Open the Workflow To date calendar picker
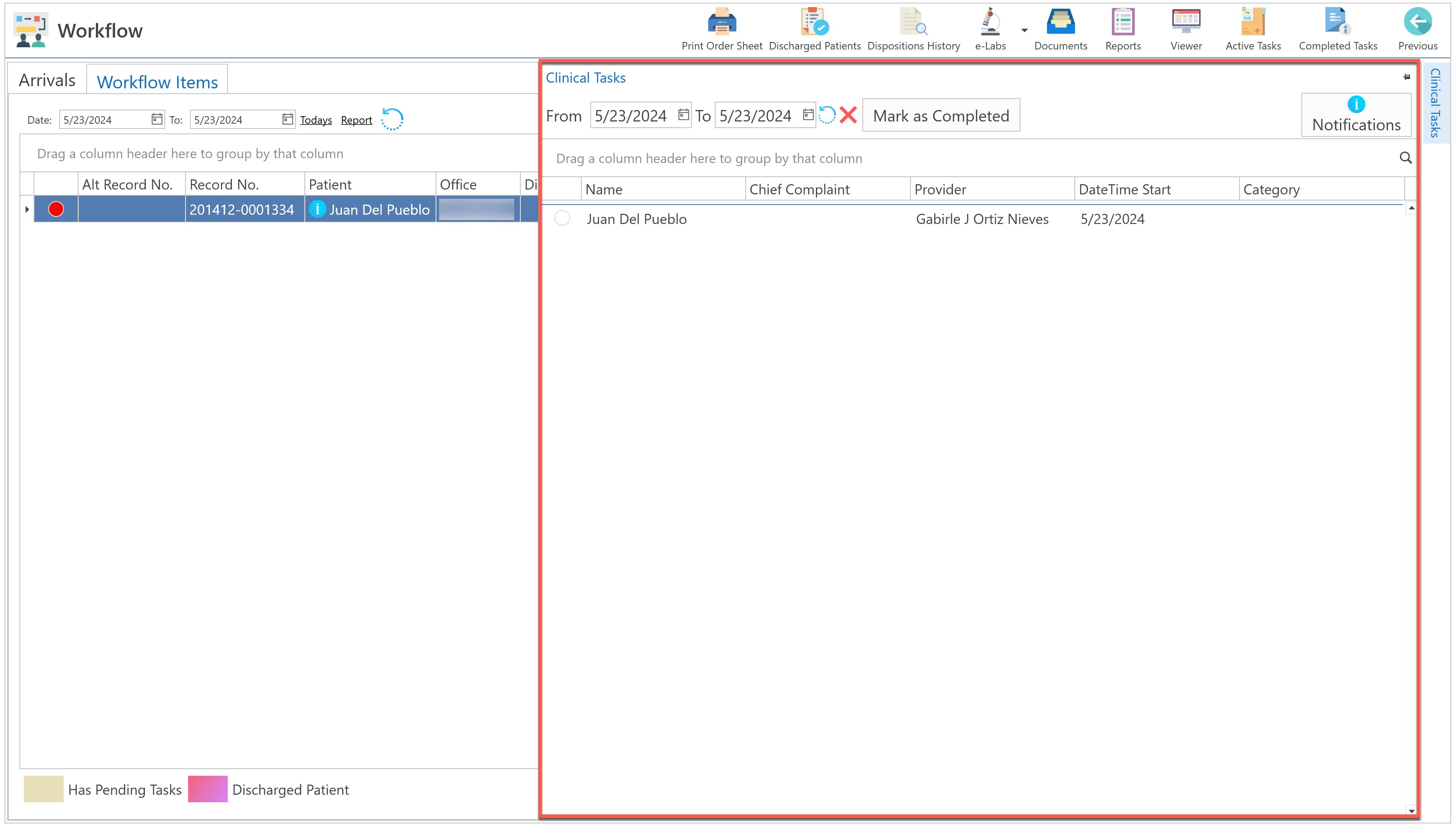This screenshot has height=827, width=1456. 288,119
